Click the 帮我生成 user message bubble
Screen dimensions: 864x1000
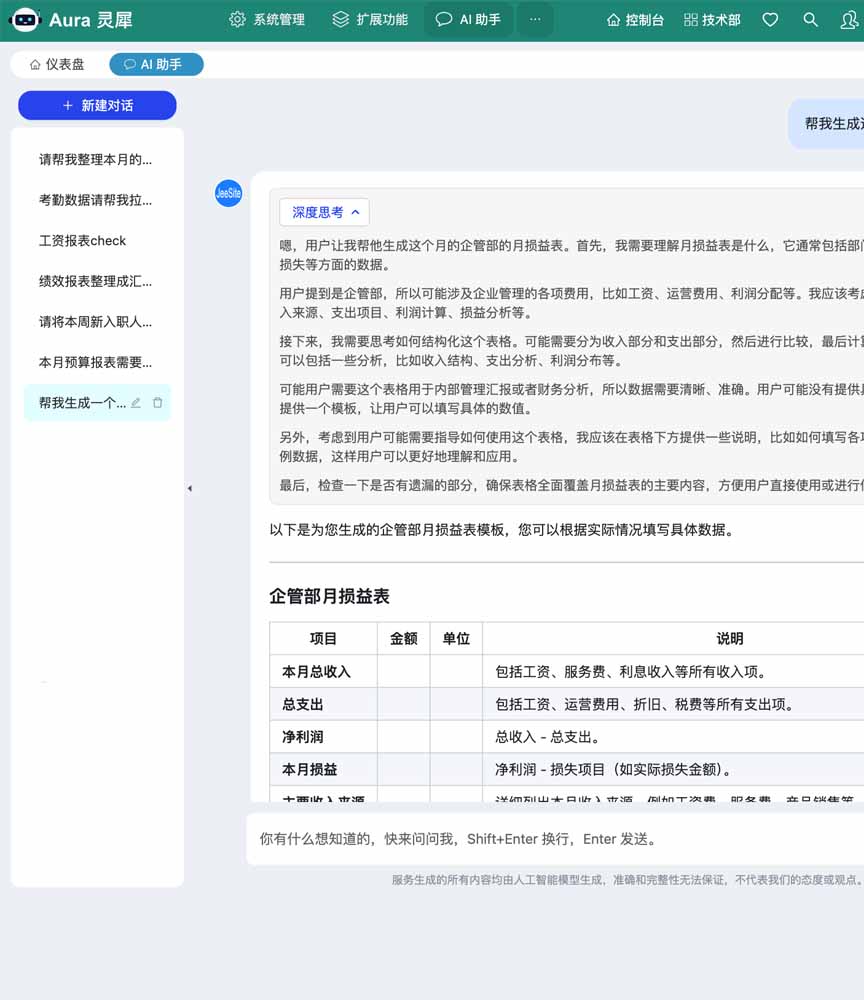tap(827, 124)
